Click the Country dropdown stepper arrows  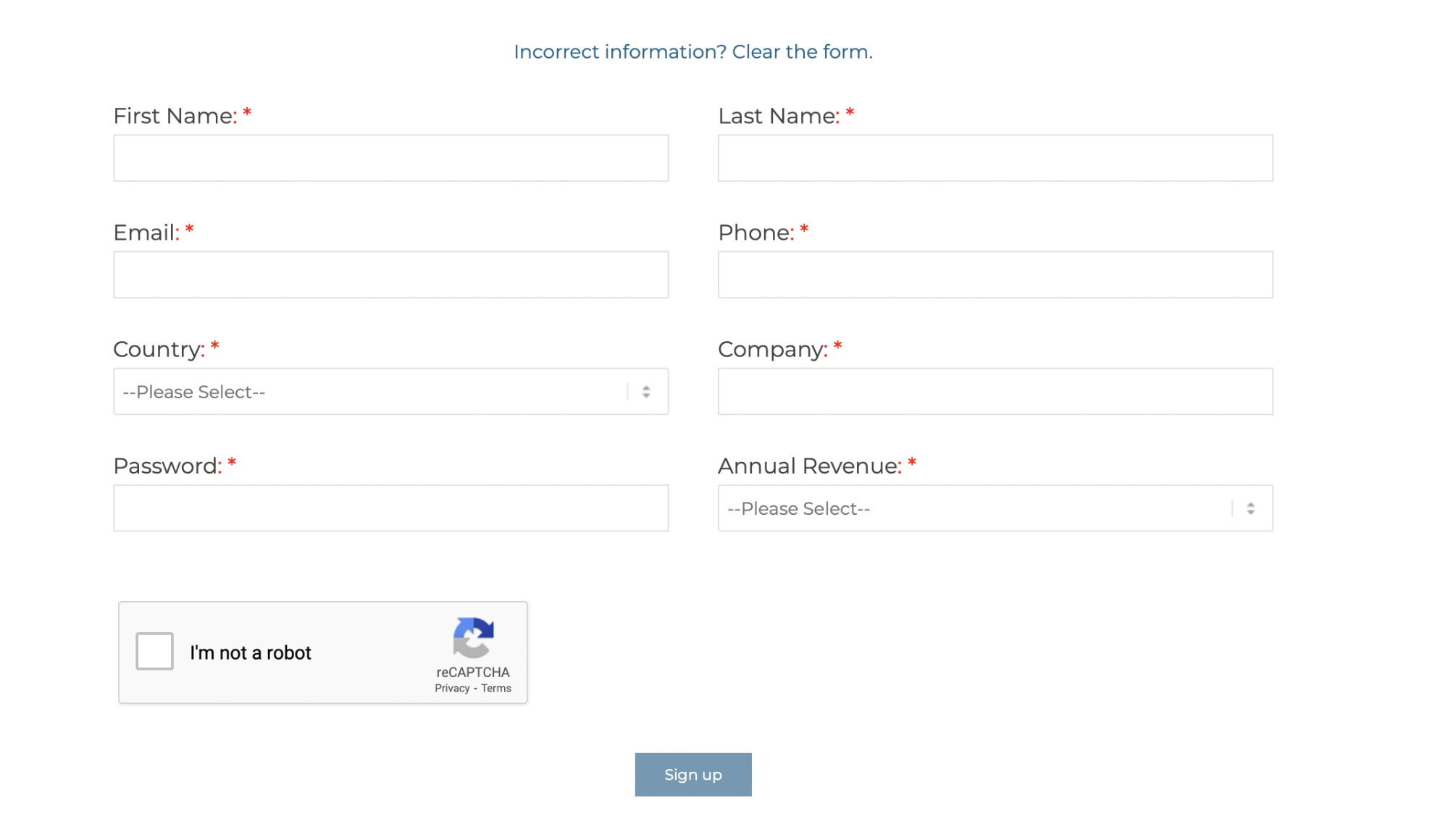click(647, 391)
